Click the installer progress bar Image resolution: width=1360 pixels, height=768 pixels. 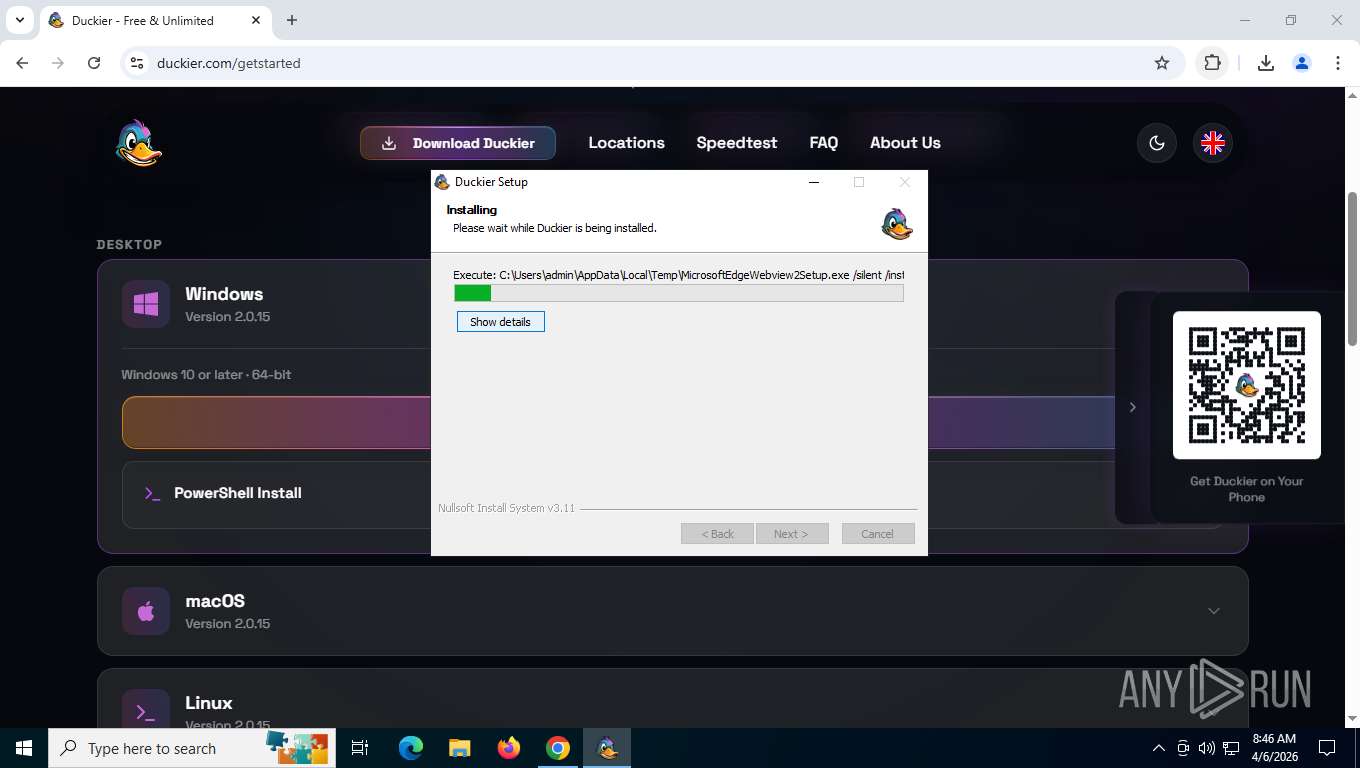pos(679,293)
